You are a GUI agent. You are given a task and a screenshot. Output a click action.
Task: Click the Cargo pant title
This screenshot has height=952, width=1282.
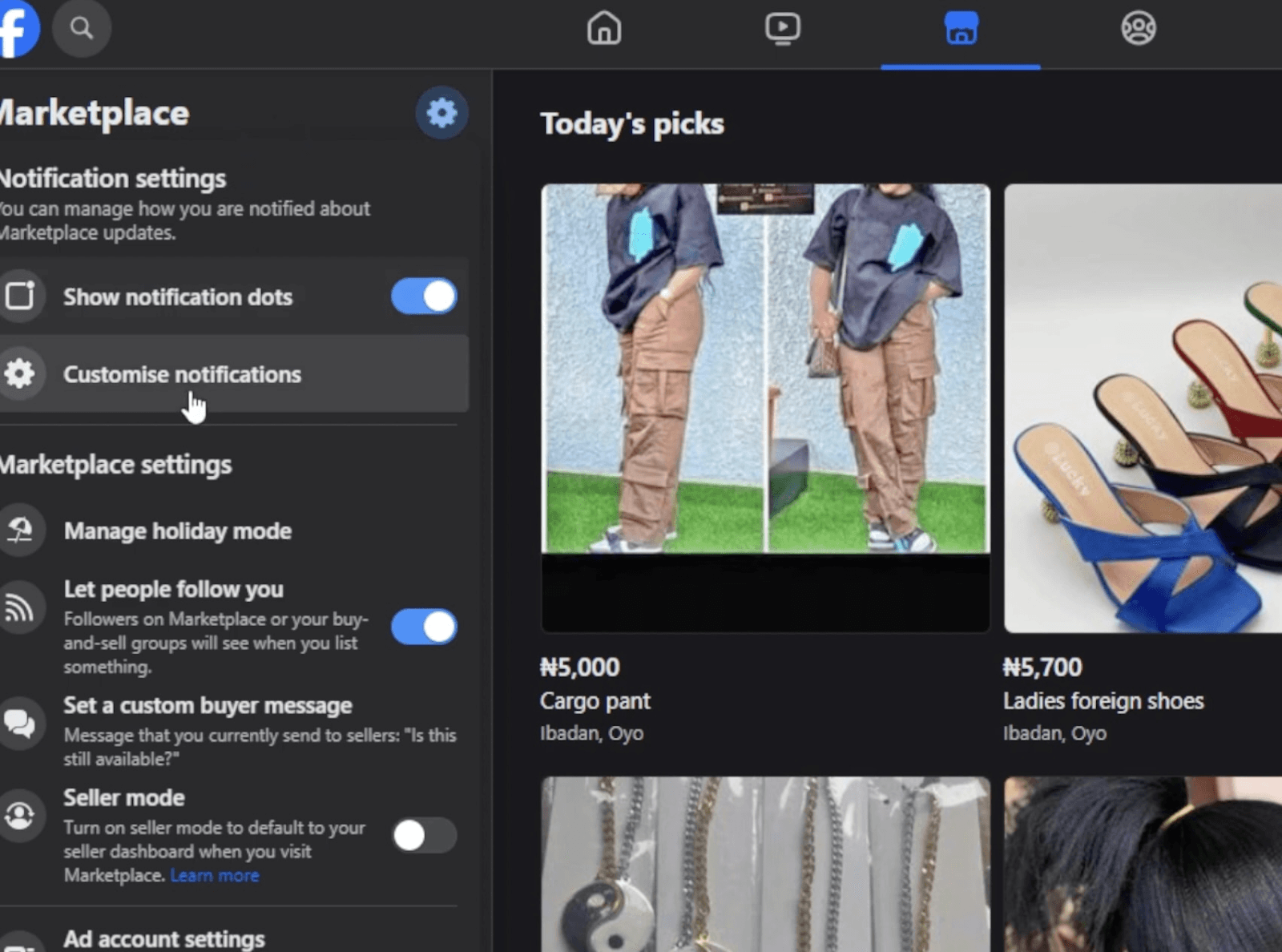tap(595, 701)
